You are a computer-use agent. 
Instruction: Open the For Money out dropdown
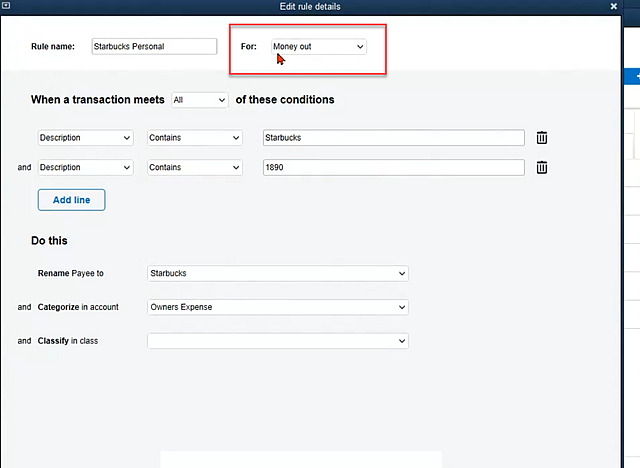click(x=318, y=47)
